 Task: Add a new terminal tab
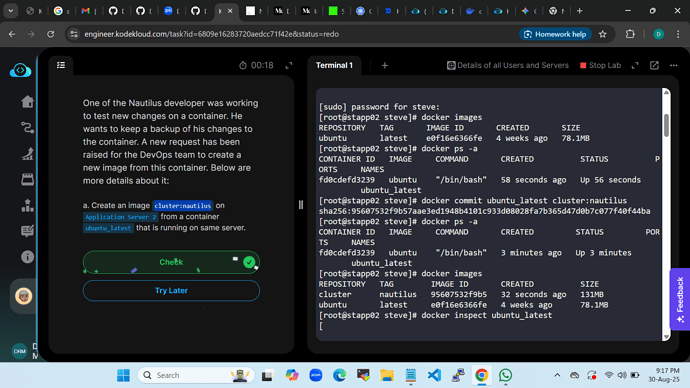385,65
